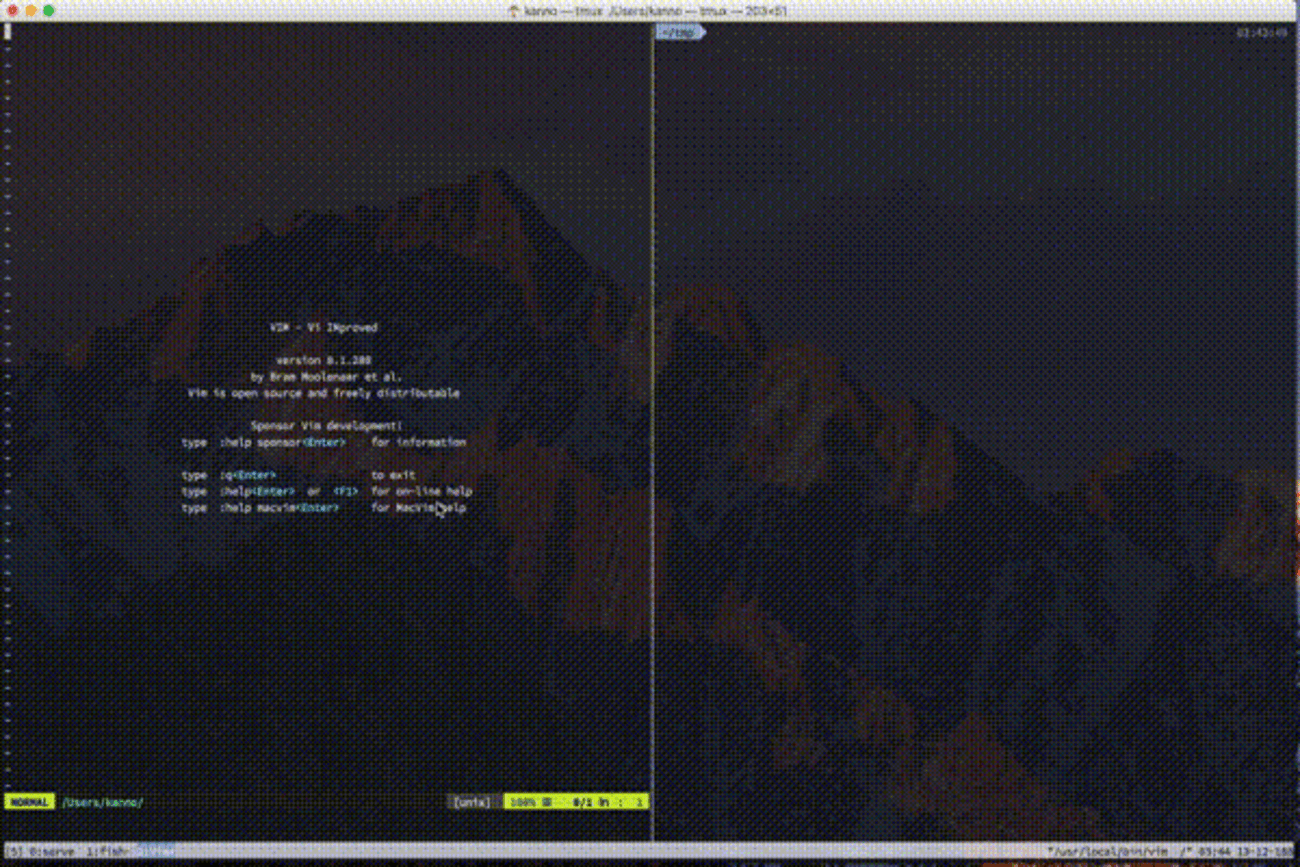This screenshot has width=1300, height=867.
Task: Click the terminal window title text
Action: (656, 10)
